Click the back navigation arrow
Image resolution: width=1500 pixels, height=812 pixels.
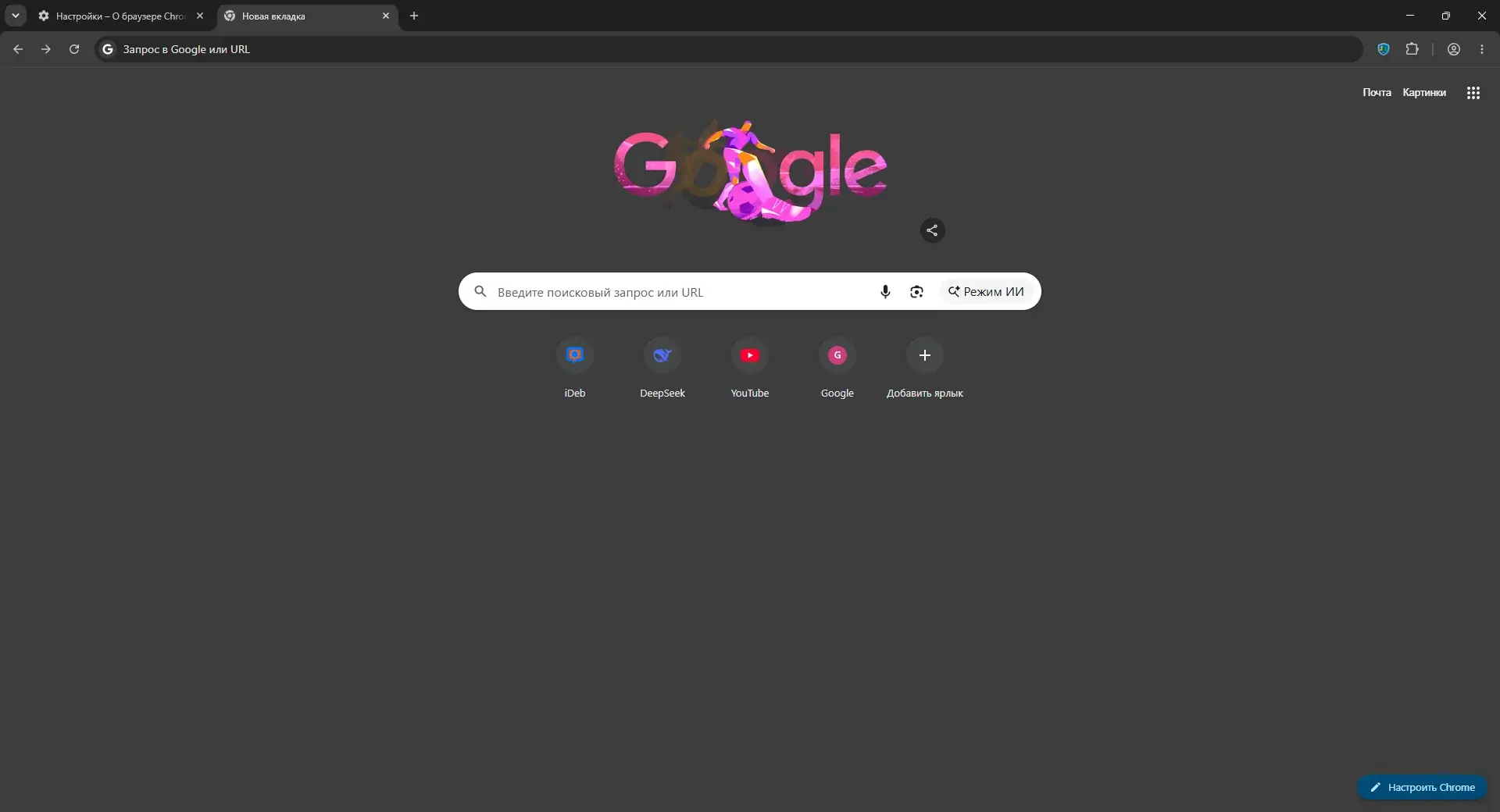pos(18,49)
